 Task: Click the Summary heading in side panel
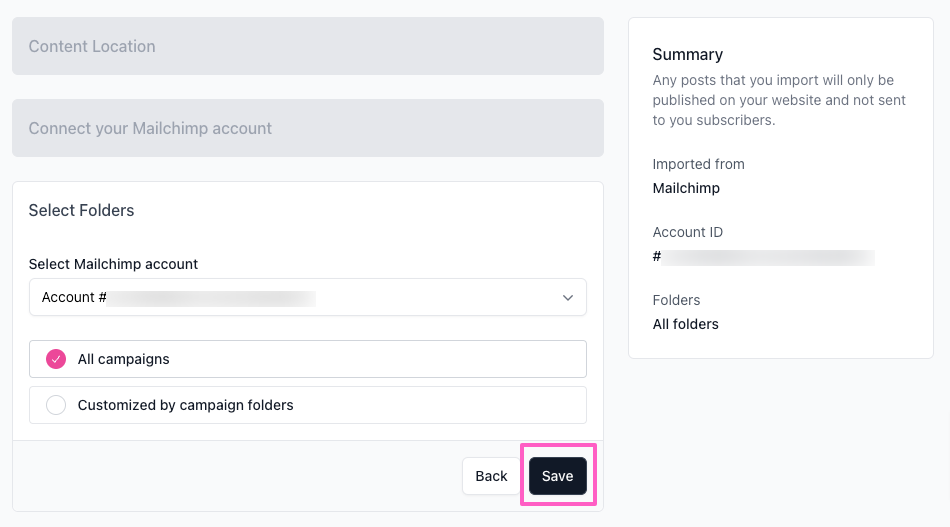[x=688, y=55]
